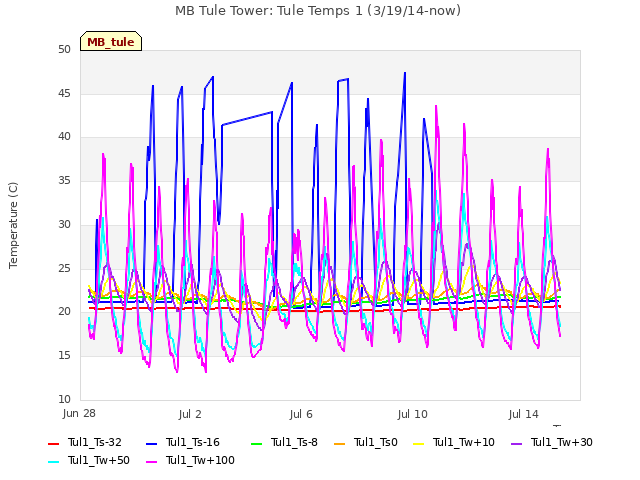Click the 'Jul 14' x-axis tick label

pyautogui.click(x=524, y=415)
